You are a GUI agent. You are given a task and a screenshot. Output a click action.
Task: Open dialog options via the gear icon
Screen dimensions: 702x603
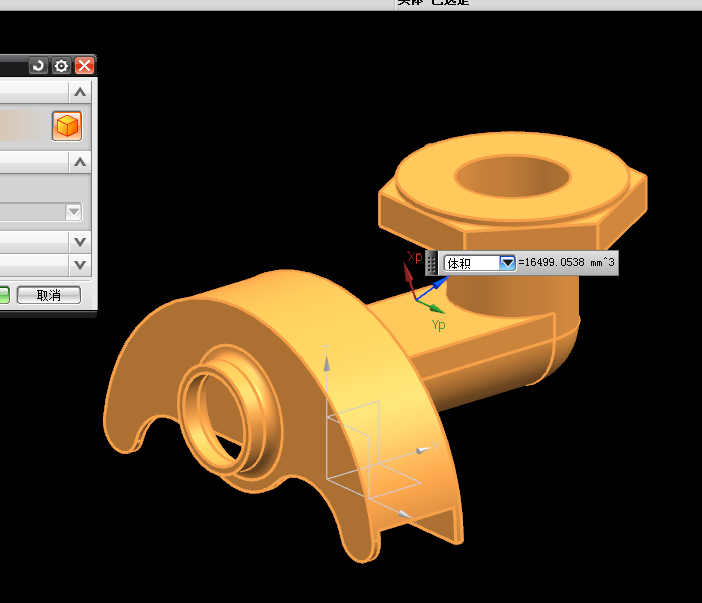[x=61, y=66]
